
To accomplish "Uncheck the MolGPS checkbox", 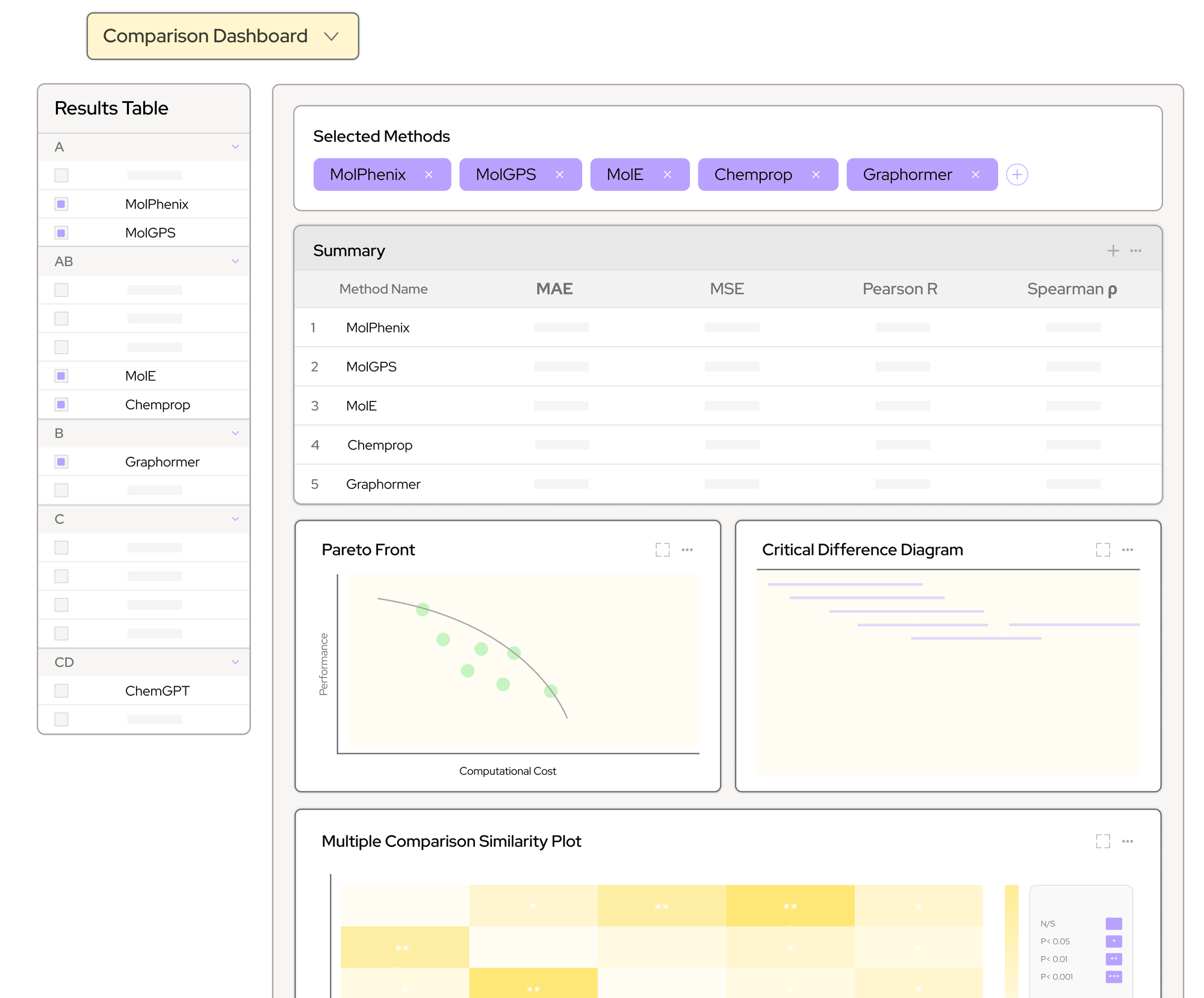I will 61,232.
